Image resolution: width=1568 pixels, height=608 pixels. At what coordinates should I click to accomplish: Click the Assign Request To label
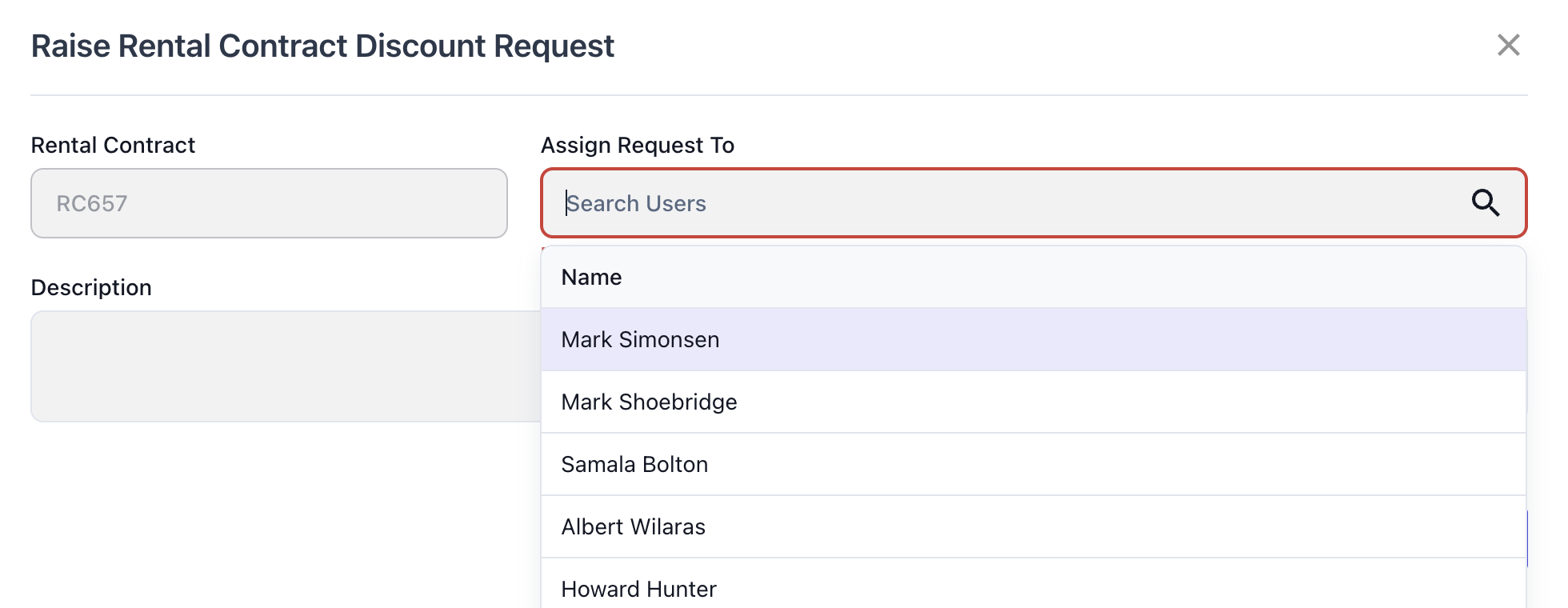point(638,146)
